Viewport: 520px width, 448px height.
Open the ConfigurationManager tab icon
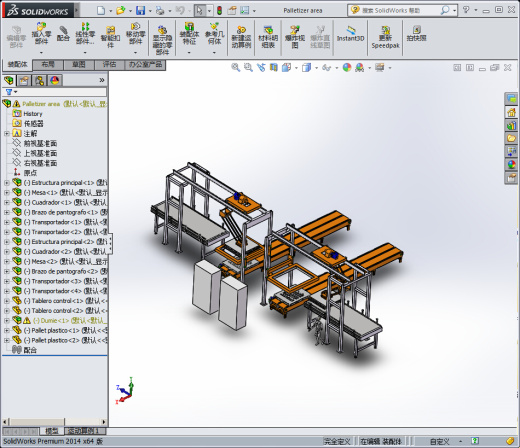point(39,80)
